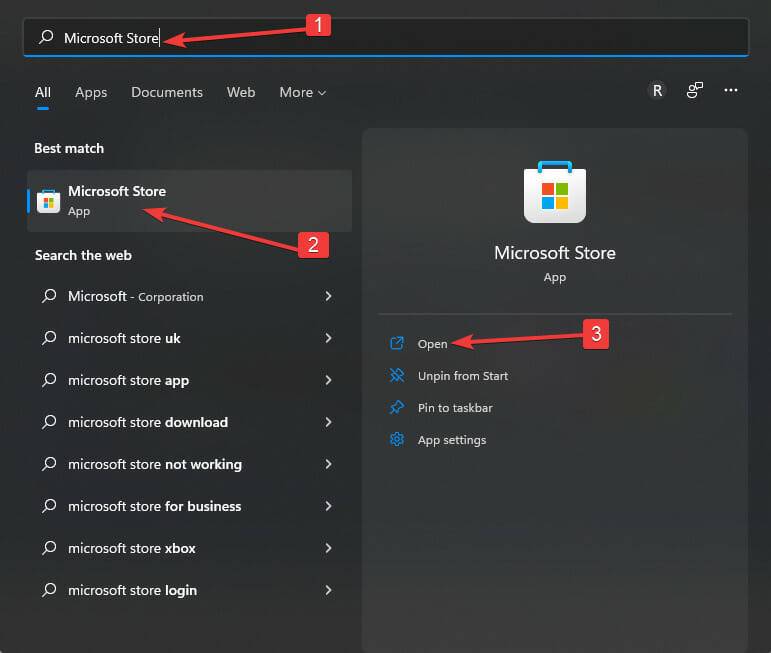The image size is (771, 653).
Task: Click search icon beside microsoft store uk
Action: (x=49, y=338)
